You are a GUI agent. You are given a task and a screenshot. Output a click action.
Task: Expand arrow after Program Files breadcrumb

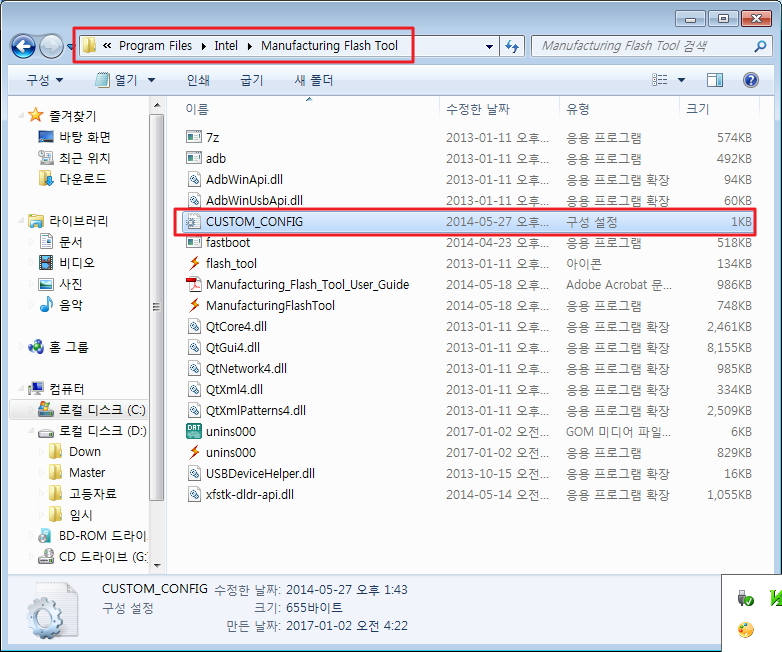[203, 46]
